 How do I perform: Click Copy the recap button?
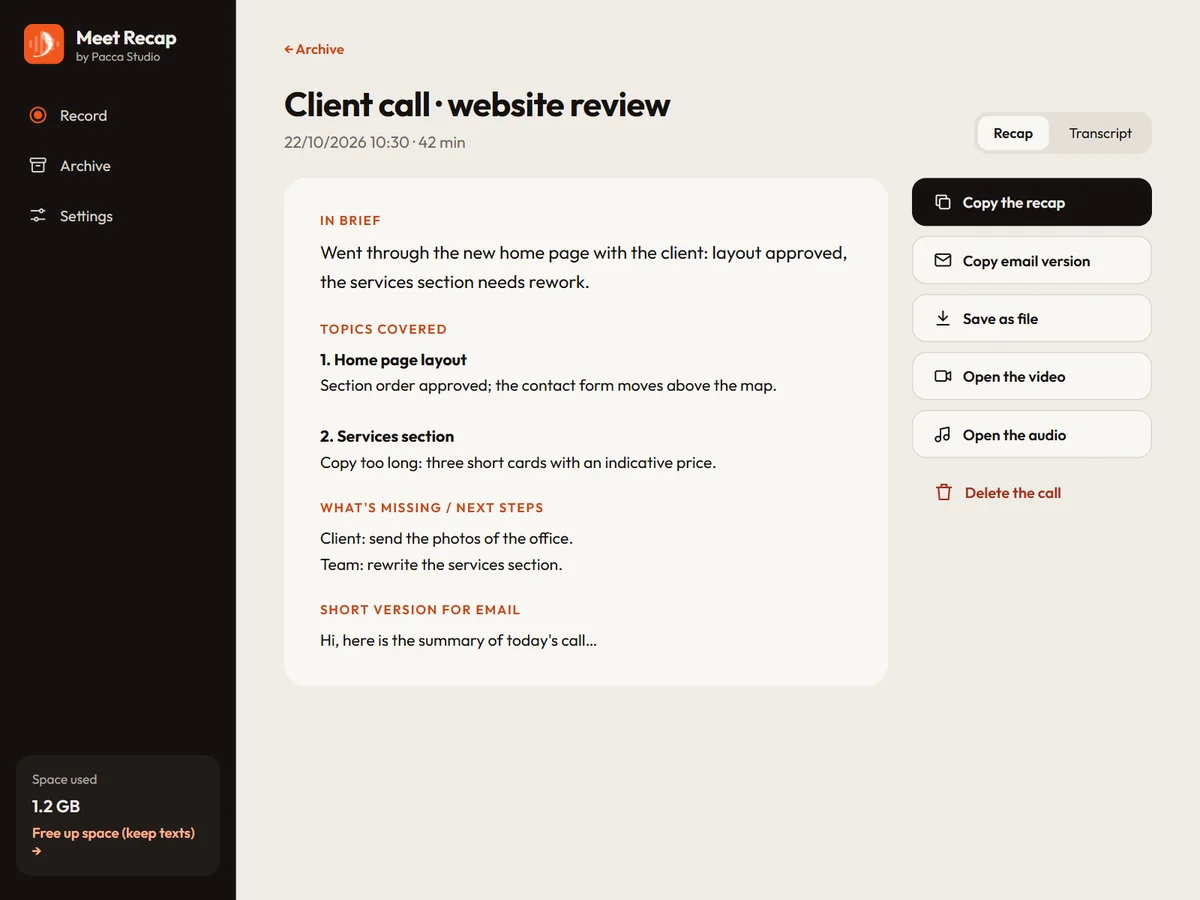tap(1032, 202)
